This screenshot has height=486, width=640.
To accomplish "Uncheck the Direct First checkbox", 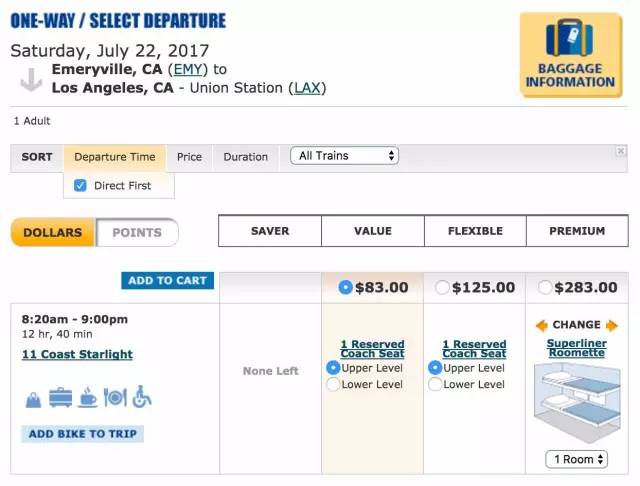I will click(x=80, y=186).
